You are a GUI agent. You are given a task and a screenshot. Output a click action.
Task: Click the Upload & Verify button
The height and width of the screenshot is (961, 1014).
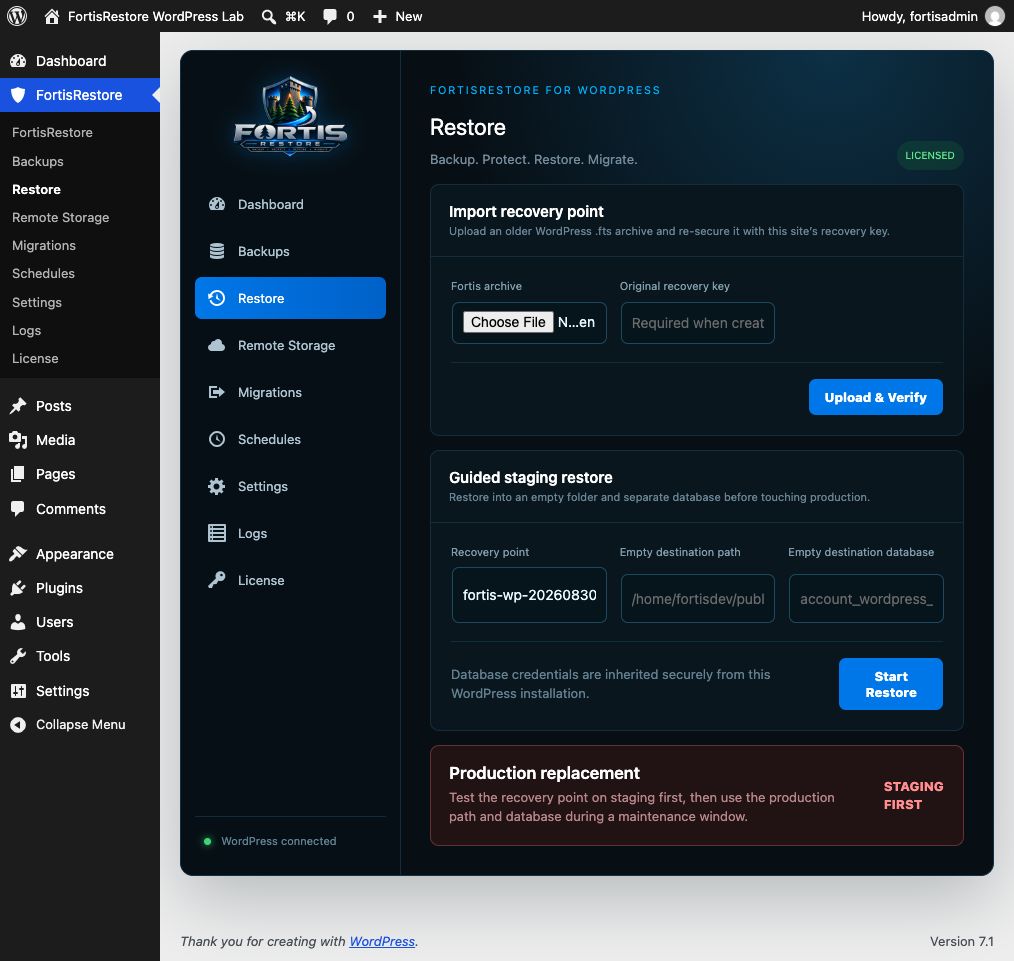pos(875,397)
